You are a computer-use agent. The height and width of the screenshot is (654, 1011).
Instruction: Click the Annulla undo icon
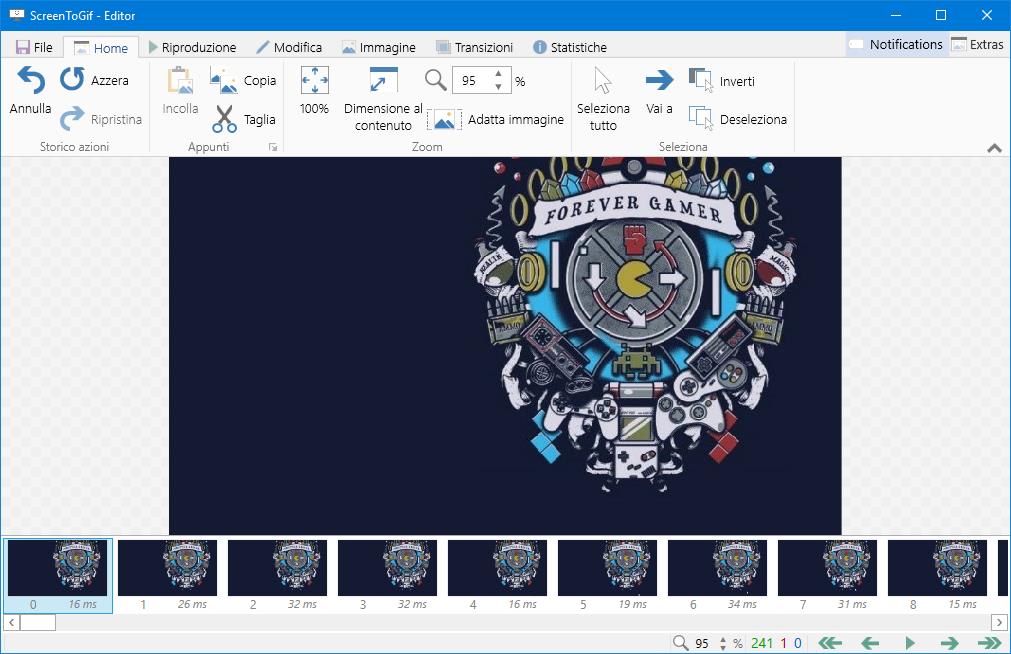[30, 81]
